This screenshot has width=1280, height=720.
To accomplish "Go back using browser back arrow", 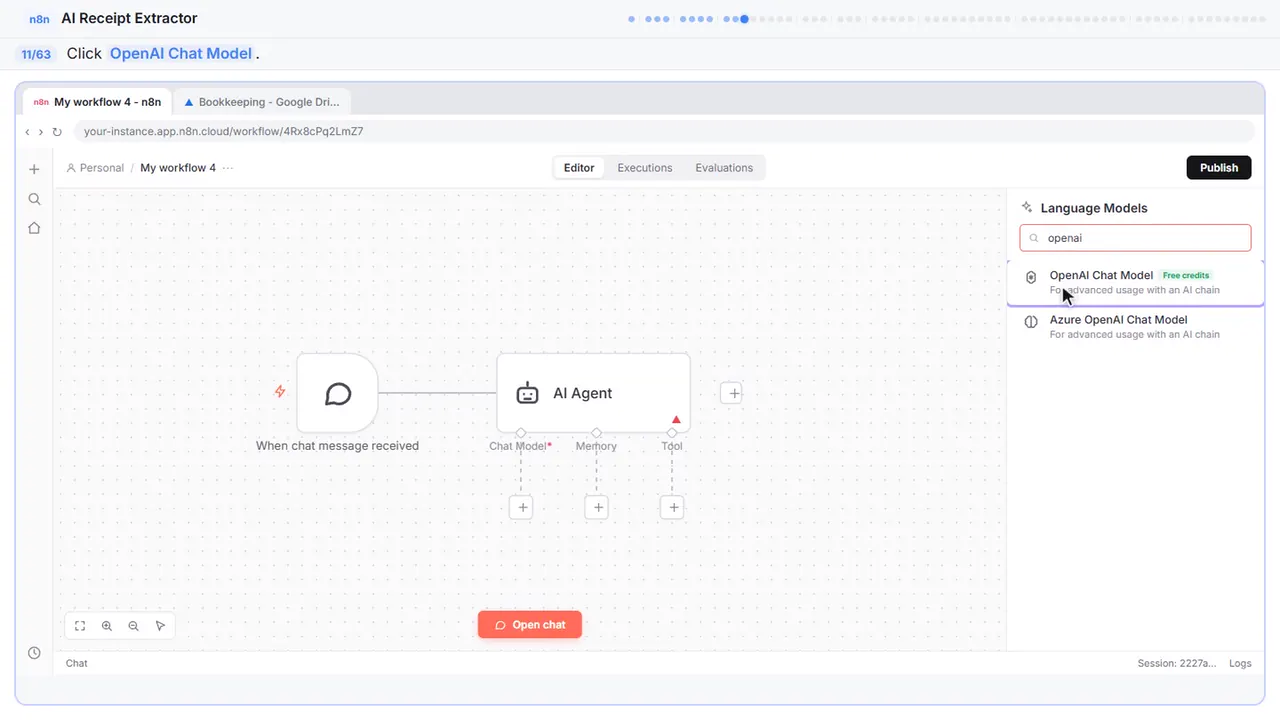I will [27, 132].
